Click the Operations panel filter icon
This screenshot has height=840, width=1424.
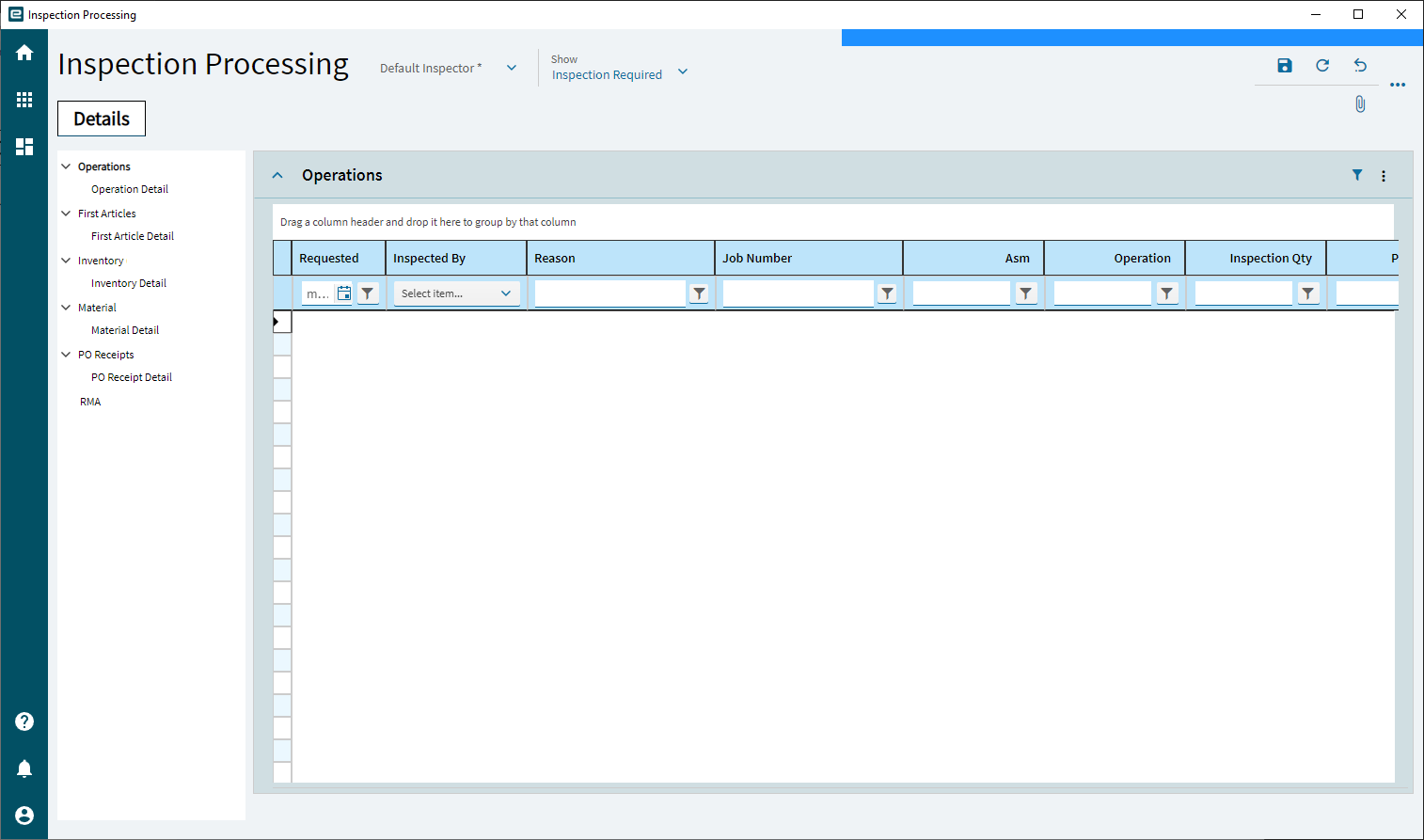pos(1357,175)
